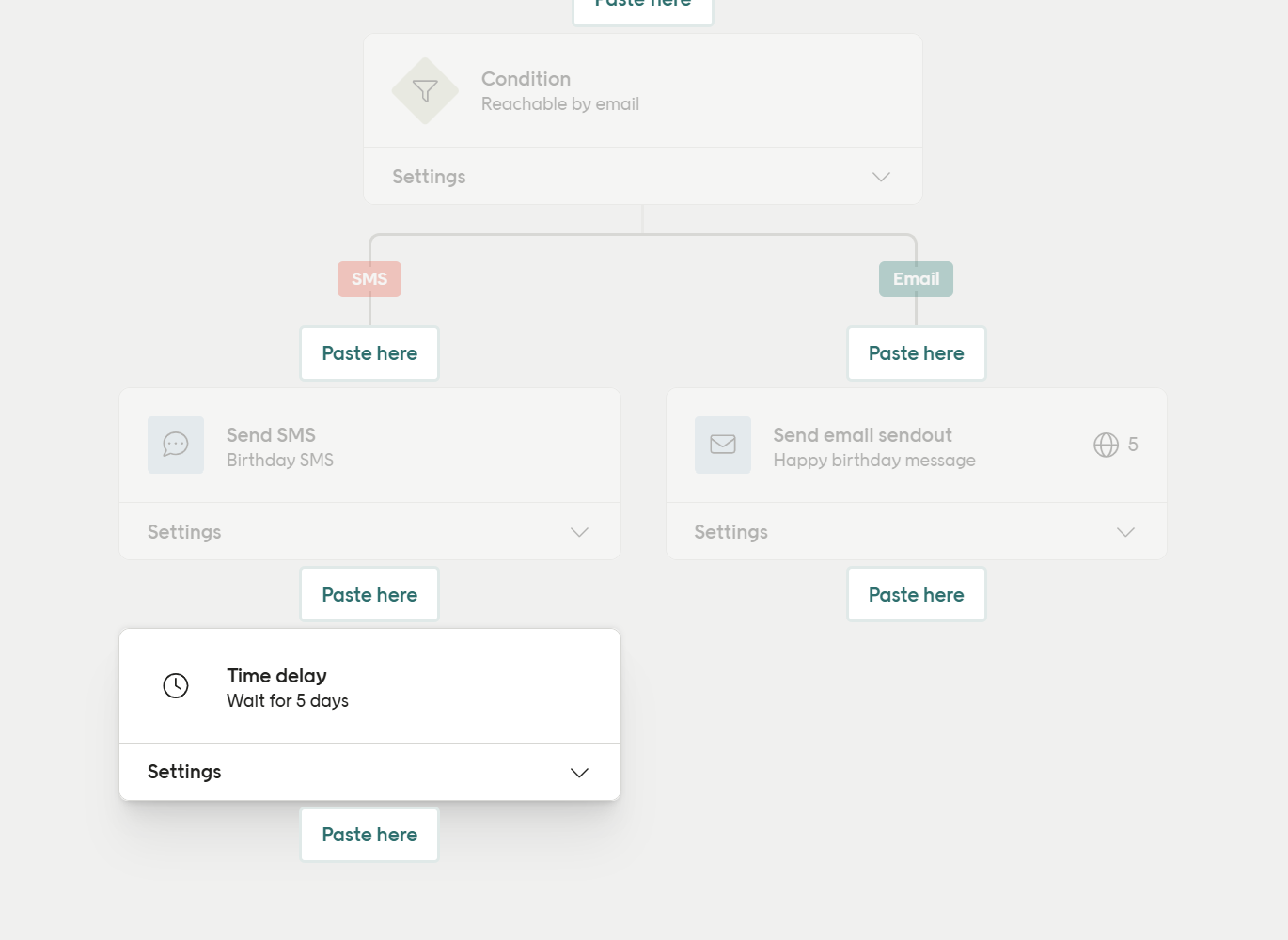Image resolution: width=1288 pixels, height=940 pixels.
Task: Click the Time delay clock icon
Action: [176, 685]
